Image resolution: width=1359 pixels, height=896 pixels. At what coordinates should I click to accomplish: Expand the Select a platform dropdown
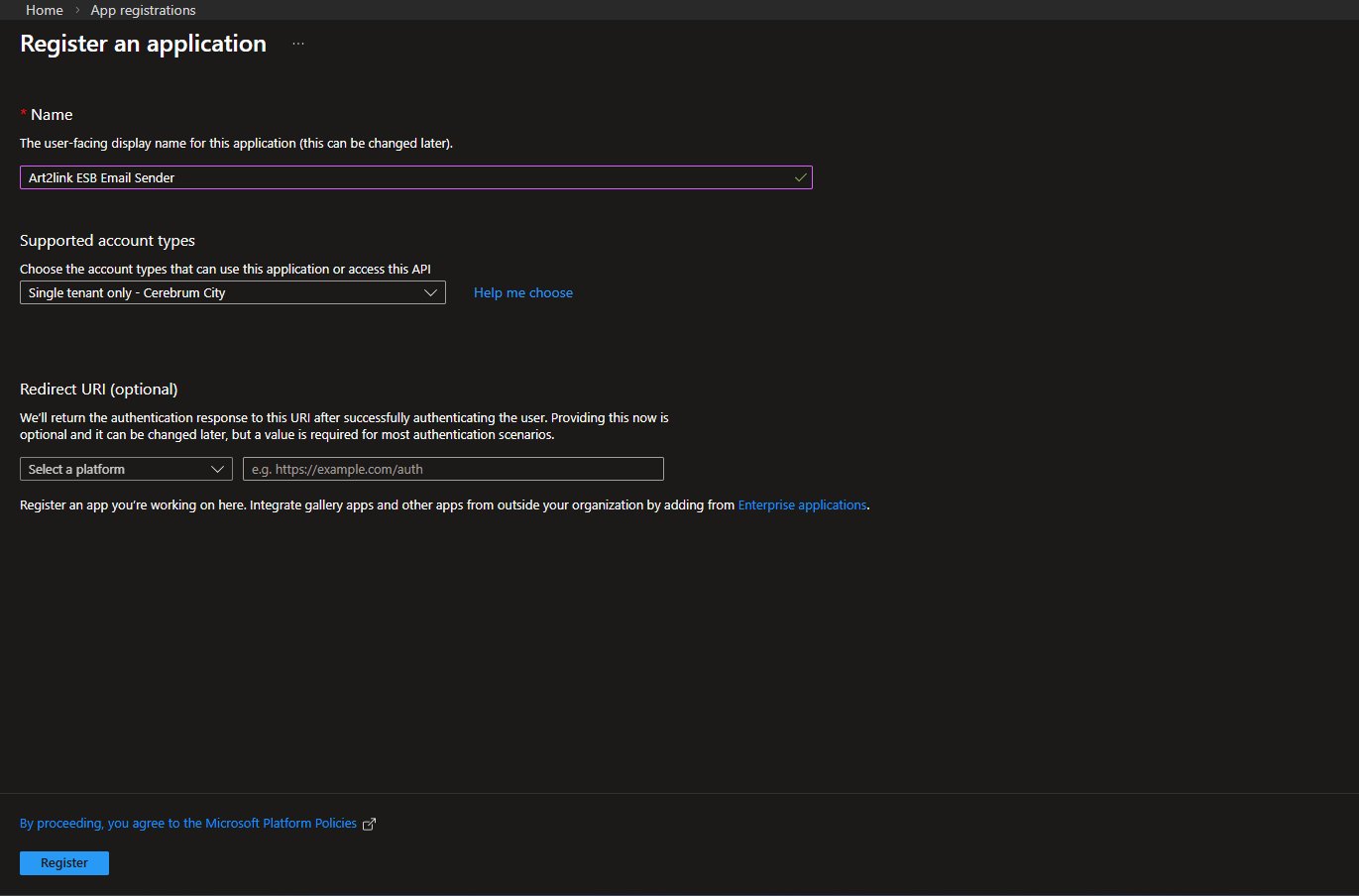126,468
